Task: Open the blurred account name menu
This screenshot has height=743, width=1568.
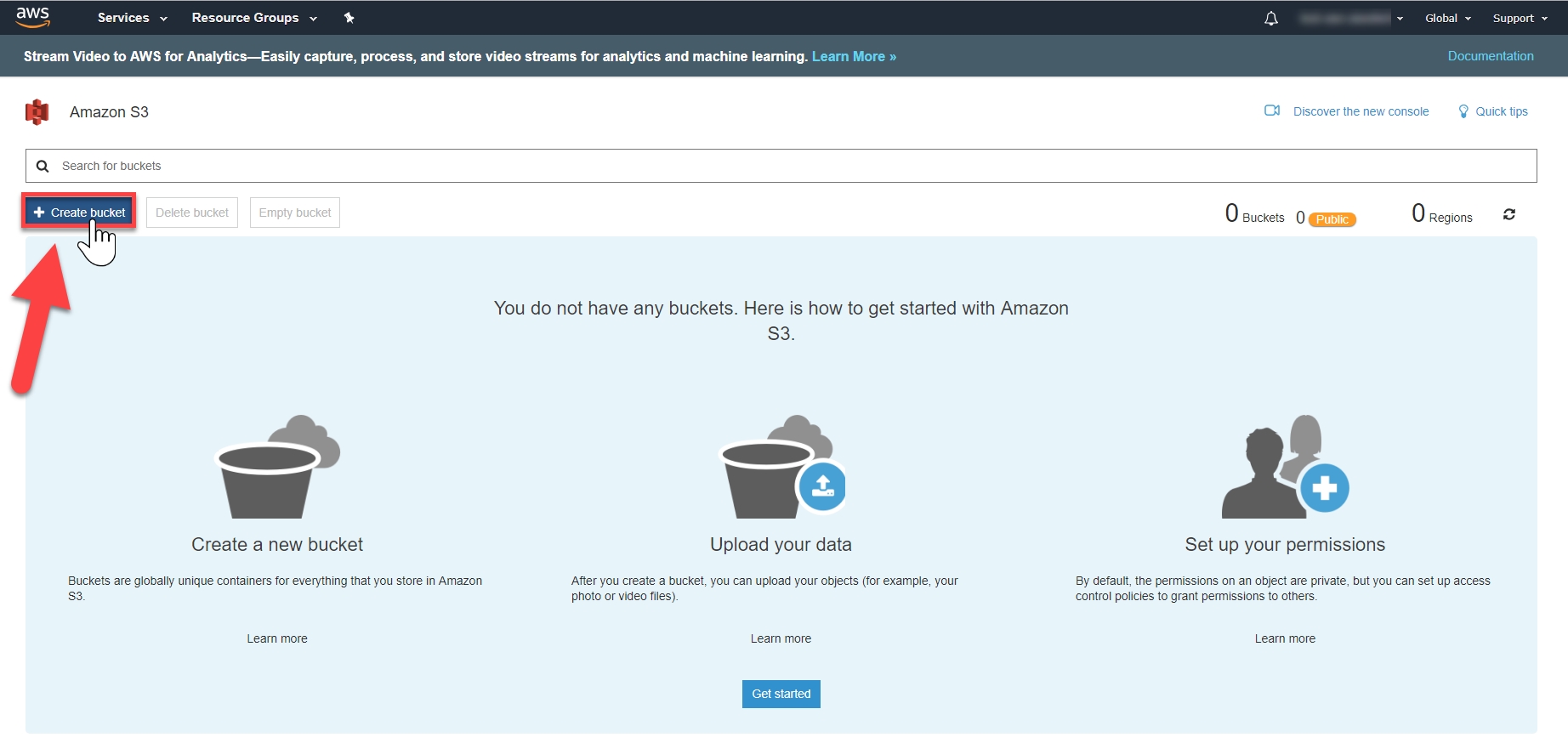Action: [x=1350, y=18]
